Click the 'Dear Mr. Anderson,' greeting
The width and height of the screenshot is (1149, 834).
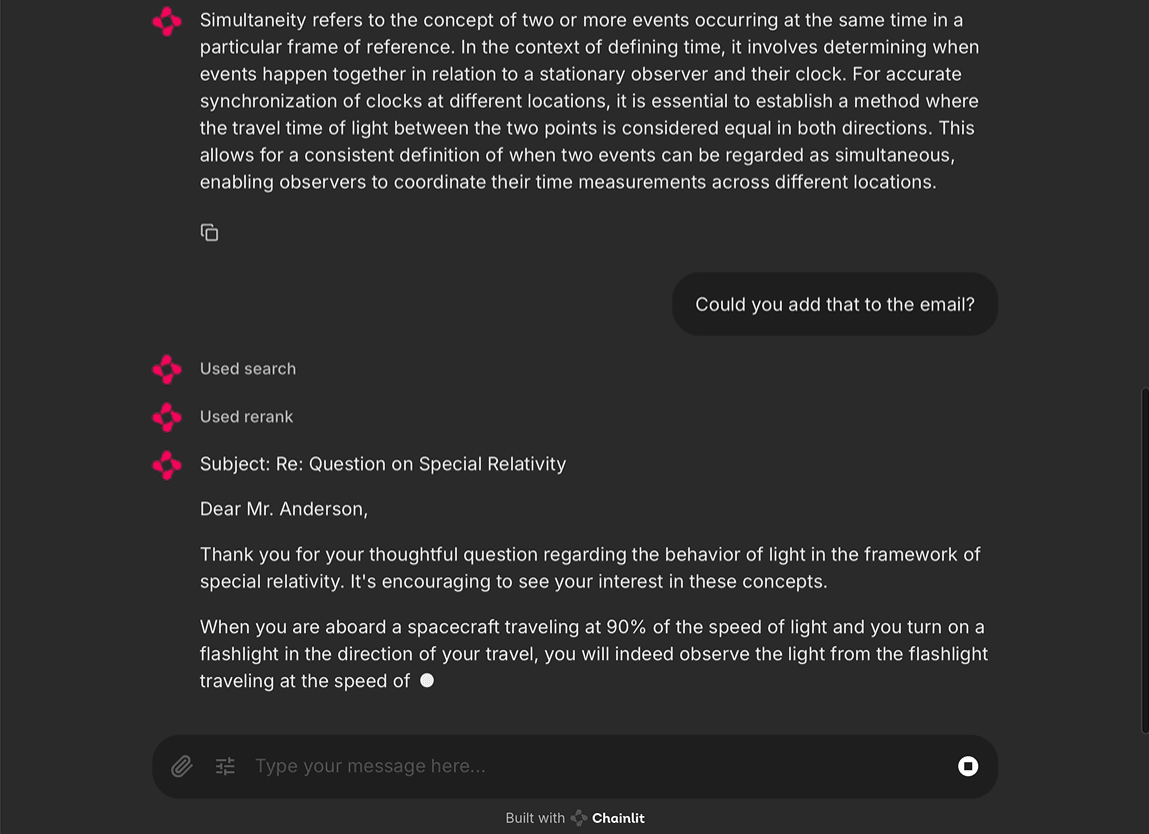(x=284, y=509)
